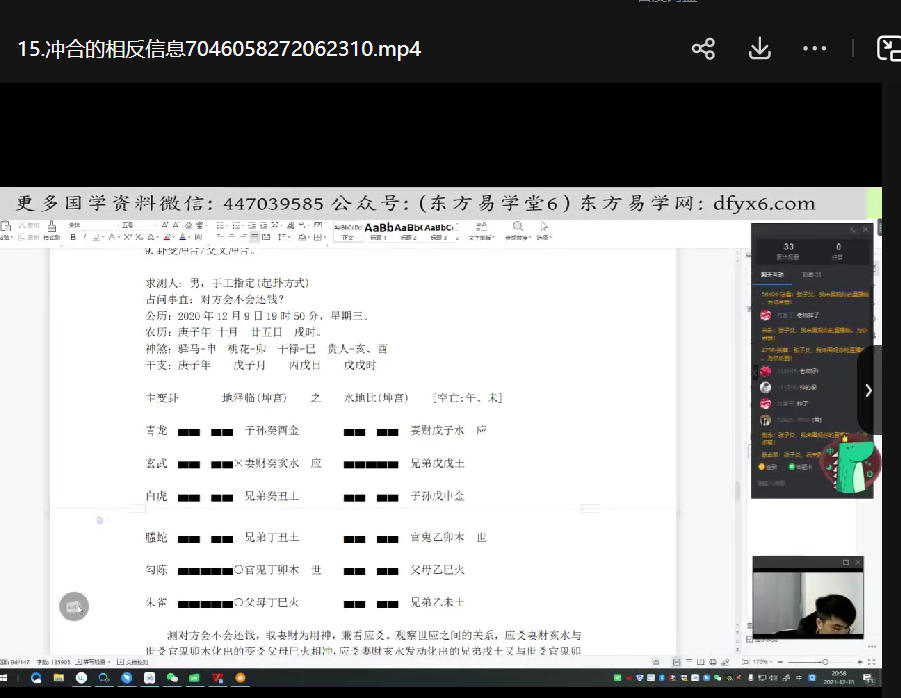
Task: Toggle bold formatting in the ribbon
Action: pyautogui.click(x=73, y=238)
